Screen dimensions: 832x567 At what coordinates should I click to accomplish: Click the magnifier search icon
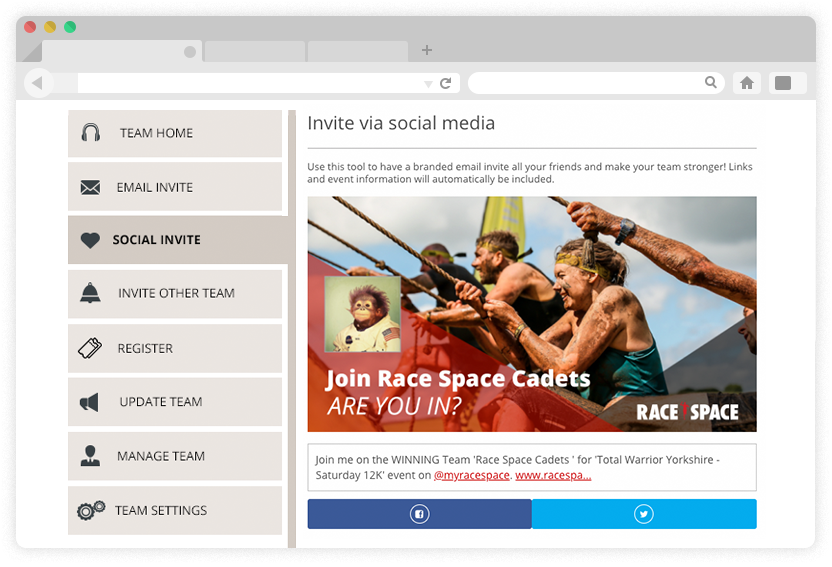[x=711, y=82]
